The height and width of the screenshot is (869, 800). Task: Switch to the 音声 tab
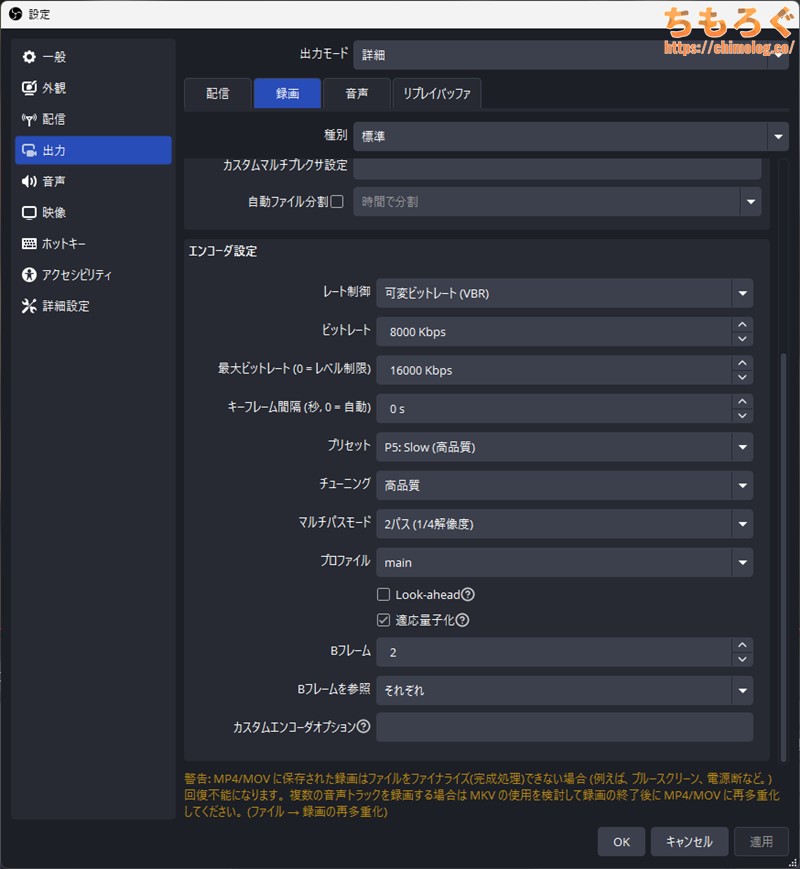[x=356, y=94]
